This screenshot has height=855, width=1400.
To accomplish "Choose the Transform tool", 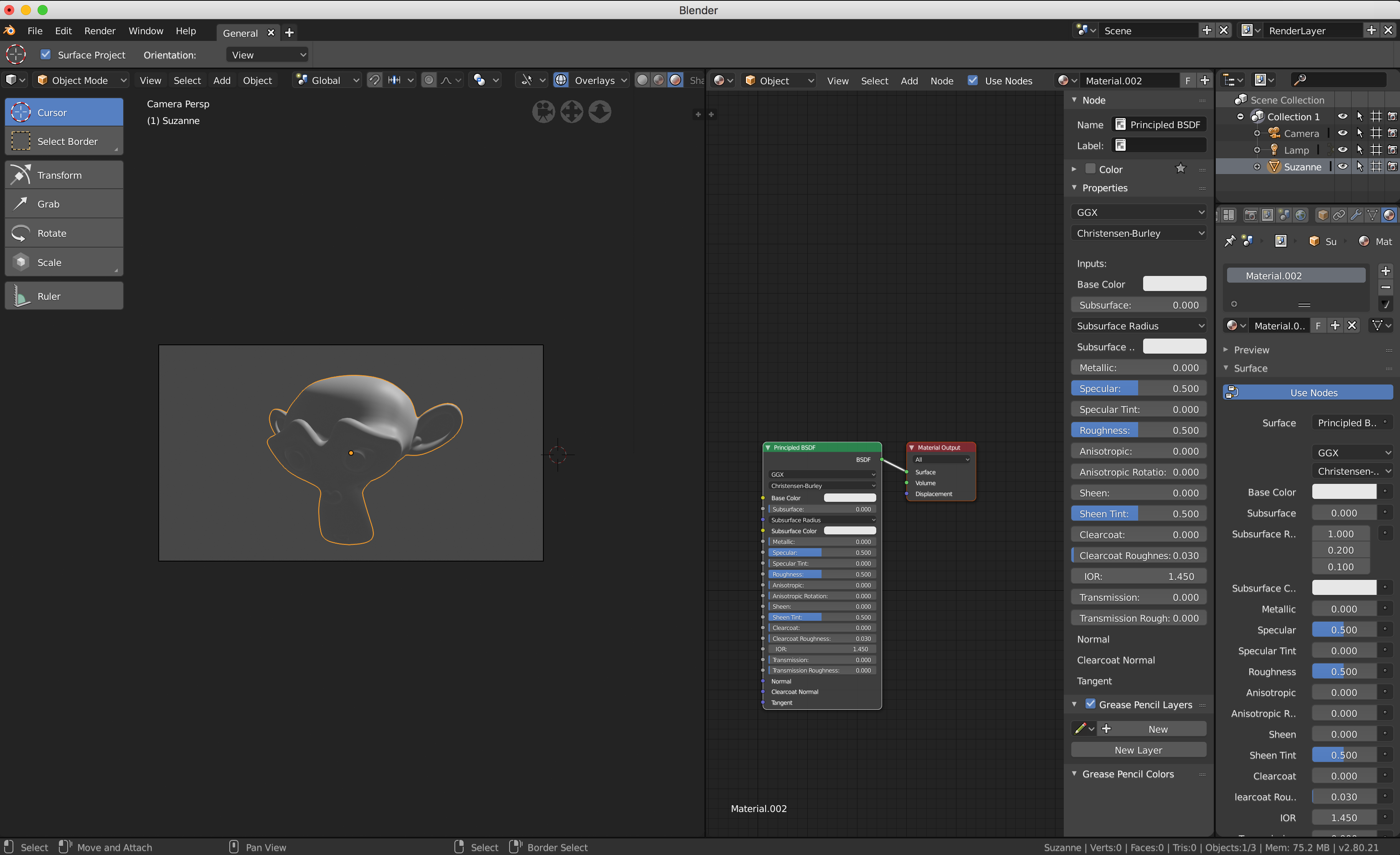I will [64, 175].
